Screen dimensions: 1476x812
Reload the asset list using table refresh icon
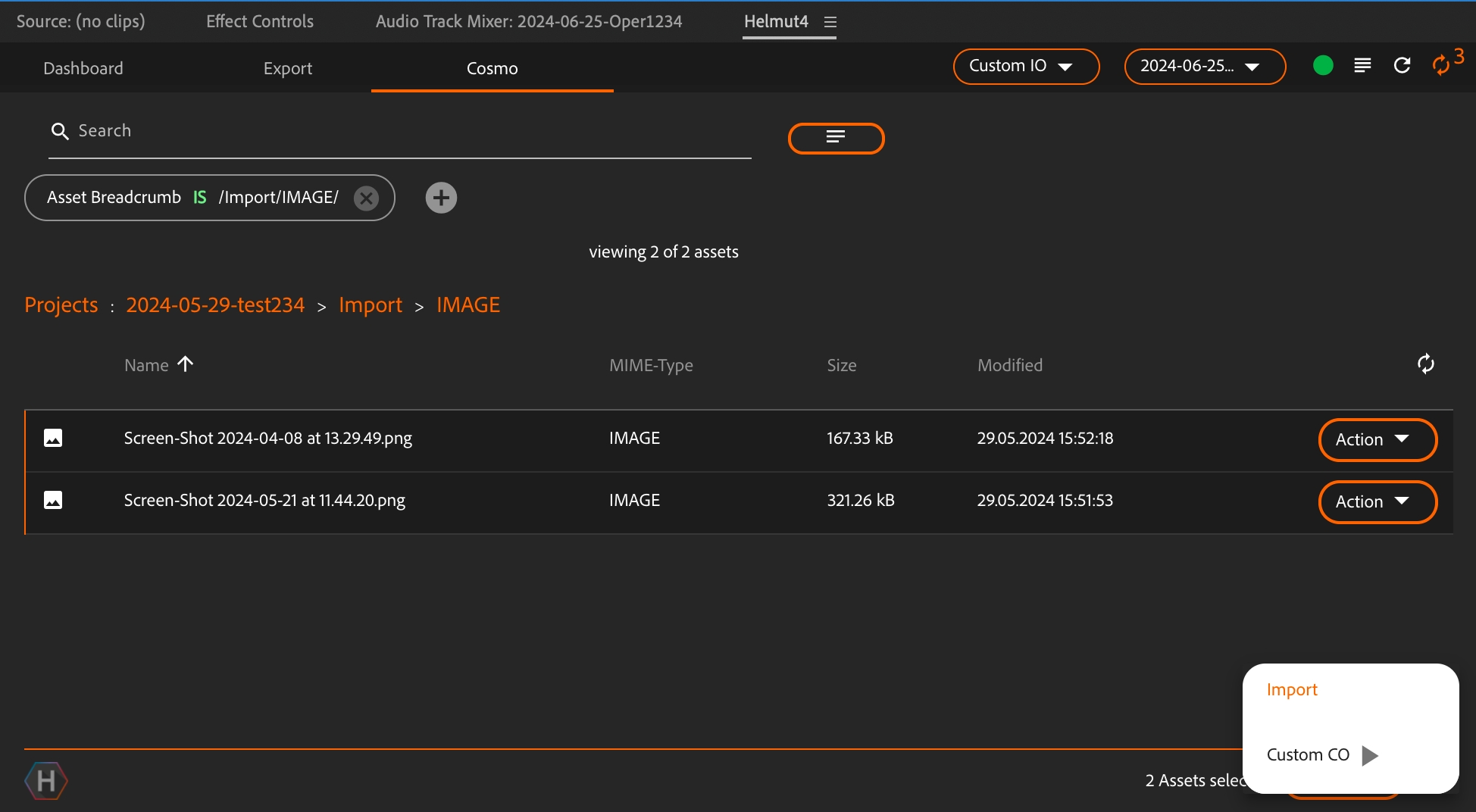[1425, 364]
